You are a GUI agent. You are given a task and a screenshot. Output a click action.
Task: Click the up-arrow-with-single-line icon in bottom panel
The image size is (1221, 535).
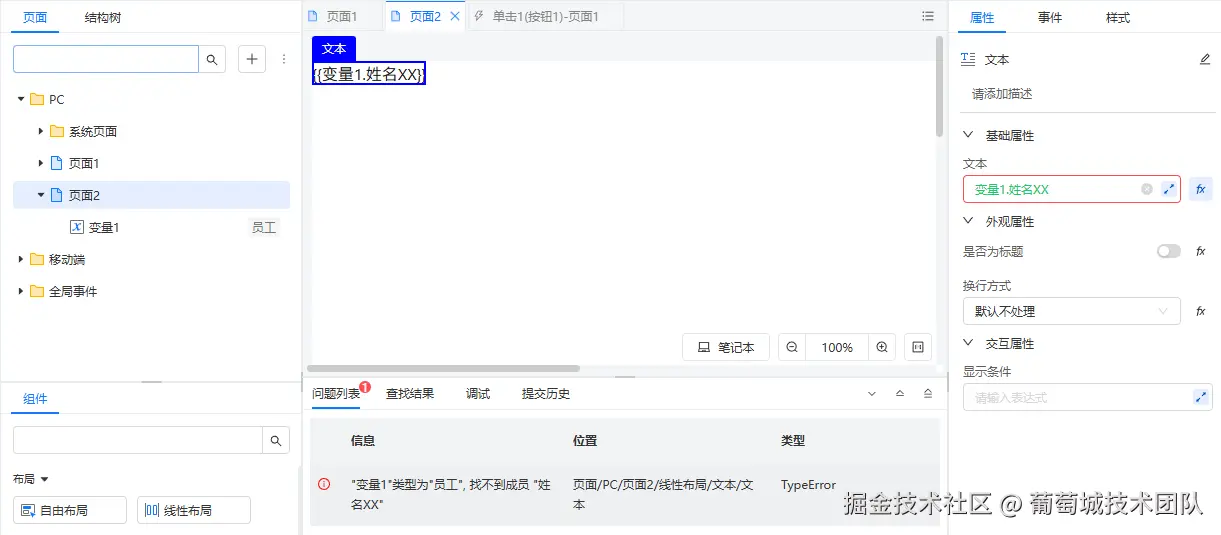coord(900,394)
